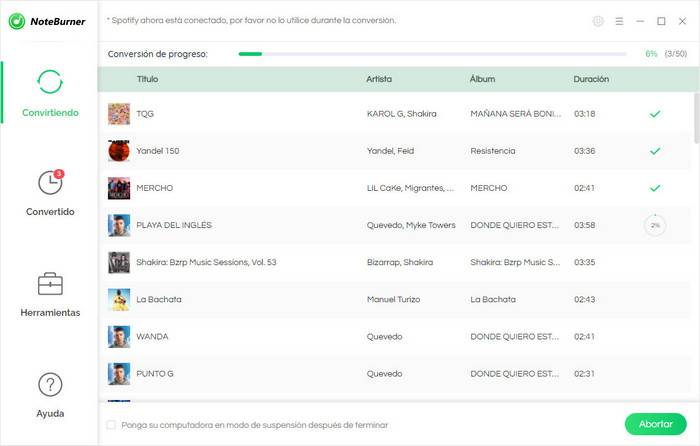Select the MERCHO song title
700x446 pixels.
coord(154,188)
